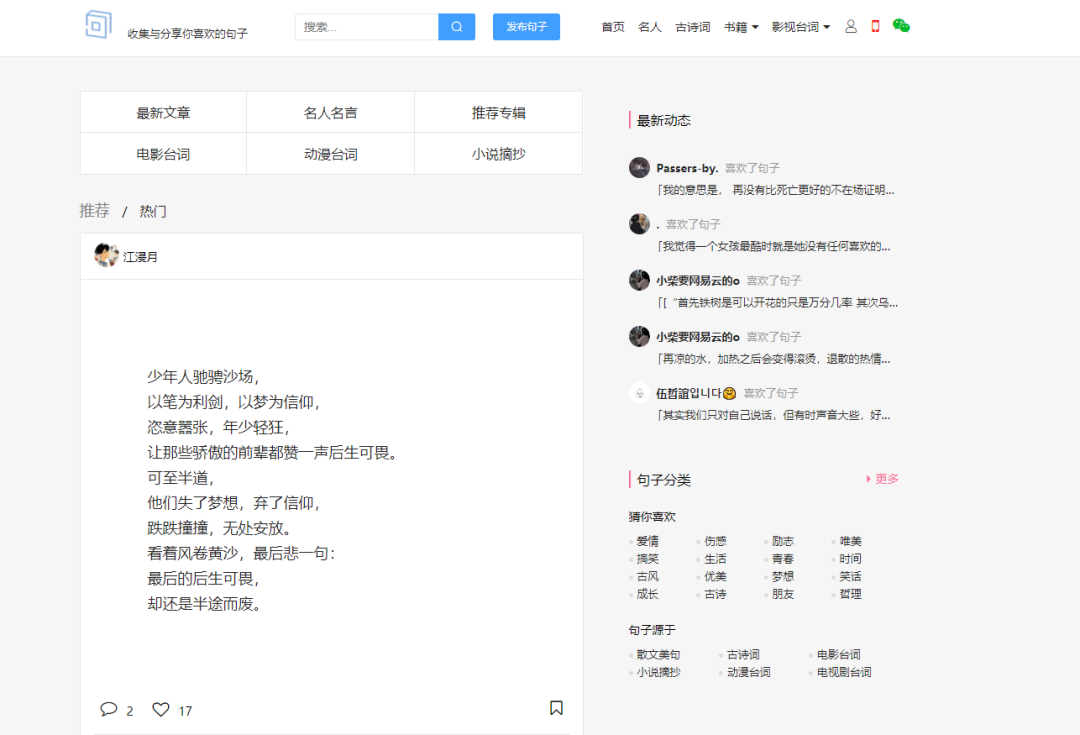Expand the 影视台词 dropdown menu
Image resolution: width=1080 pixels, height=735 pixels.
(x=800, y=27)
